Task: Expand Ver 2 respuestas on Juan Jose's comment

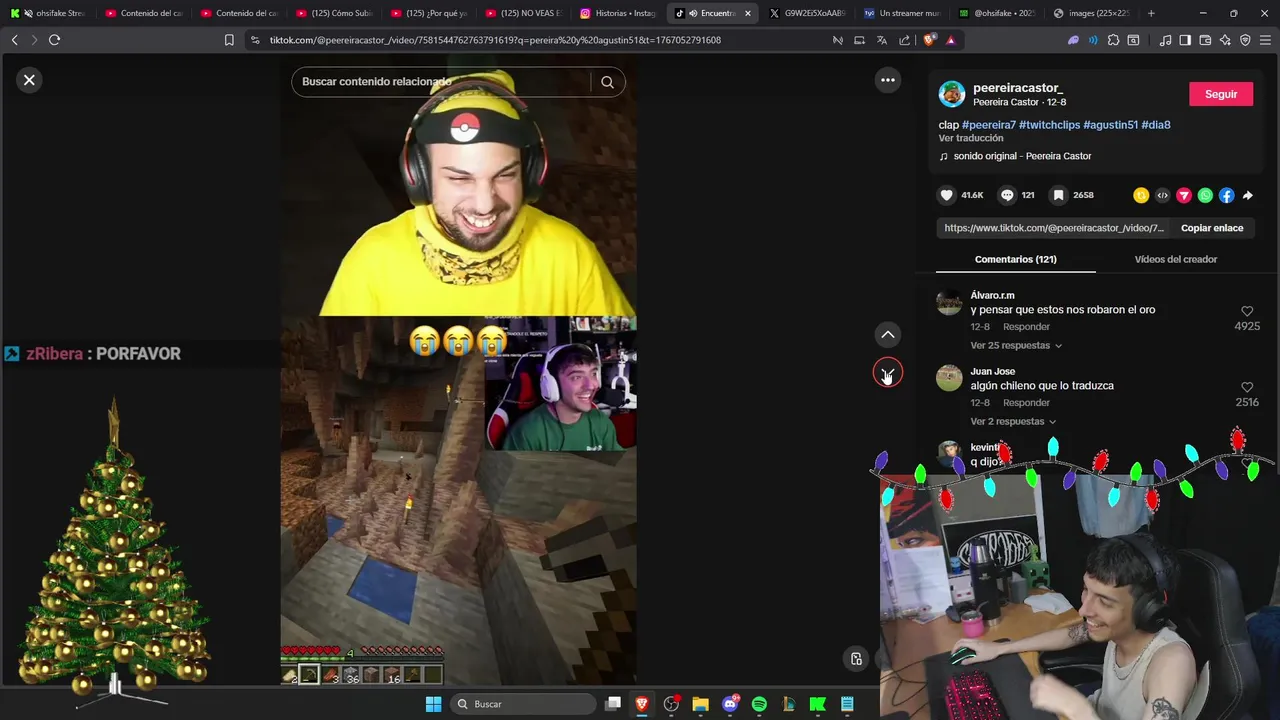Action: (x=1013, y=422)
